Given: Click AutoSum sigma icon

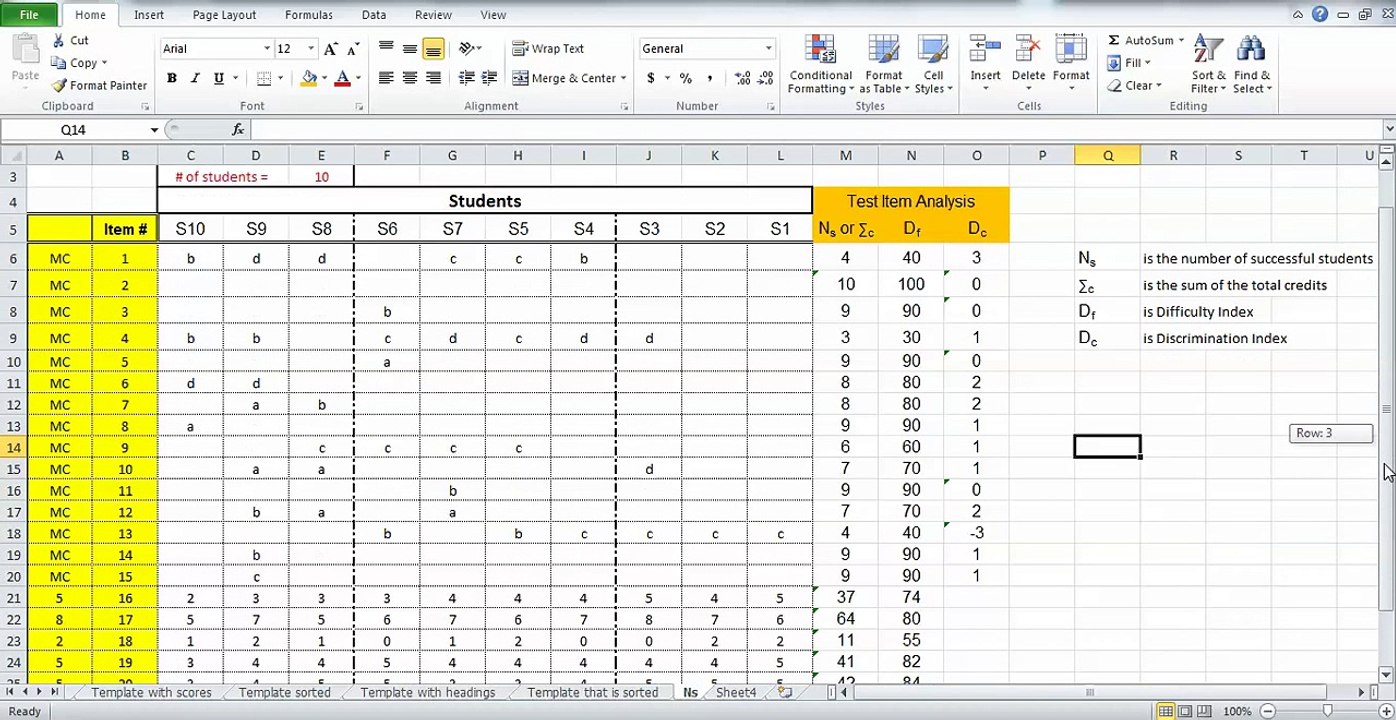Looking at the screenshot, I should [1114, 41].
